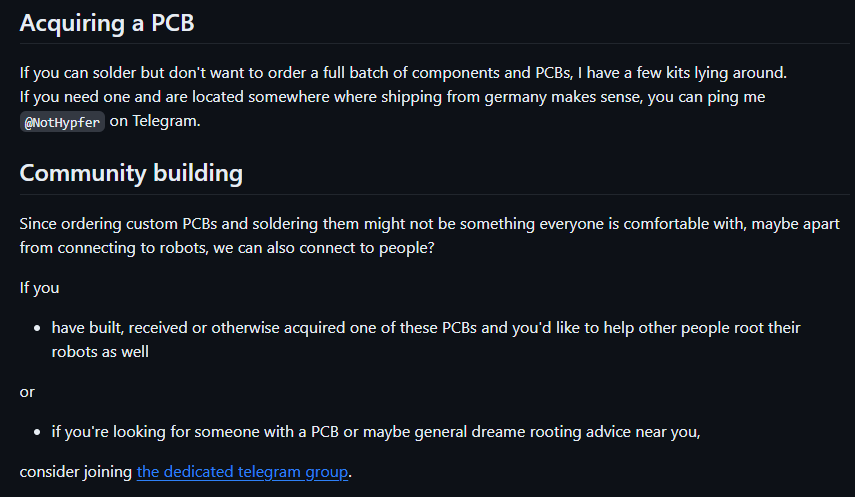Open the dedicated telegram group link
855x497 pixels.
[x=242, y=472]
